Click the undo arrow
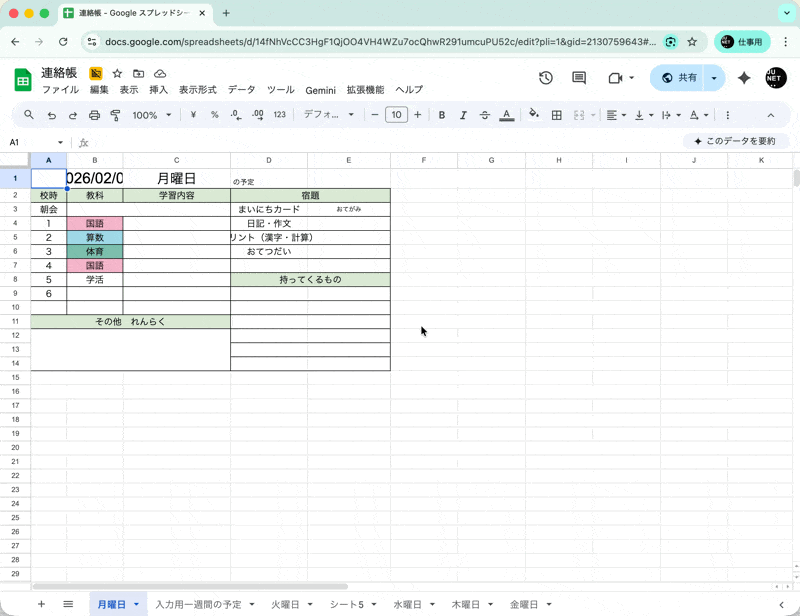 51,115
